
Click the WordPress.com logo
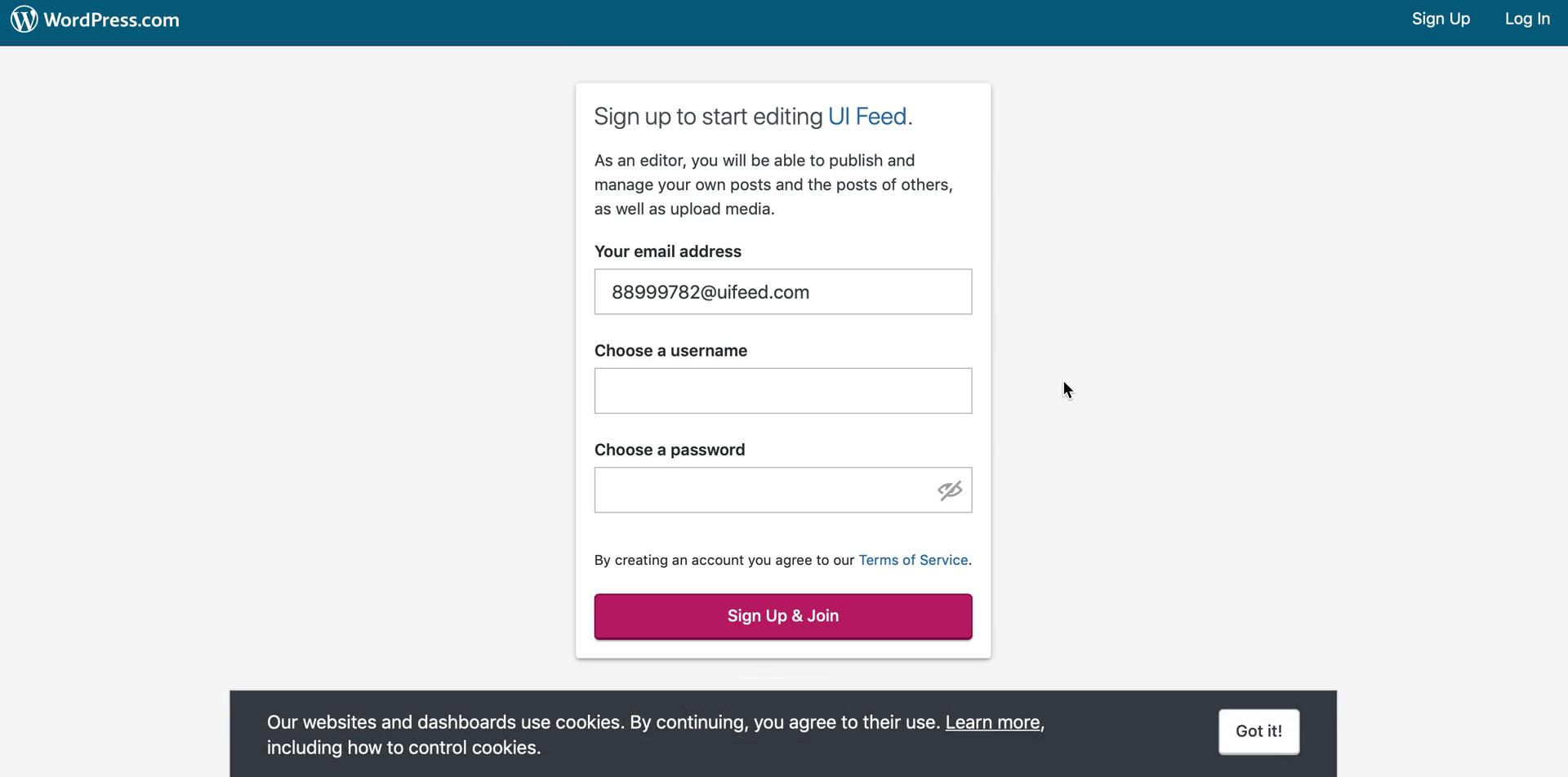(94, 19)
